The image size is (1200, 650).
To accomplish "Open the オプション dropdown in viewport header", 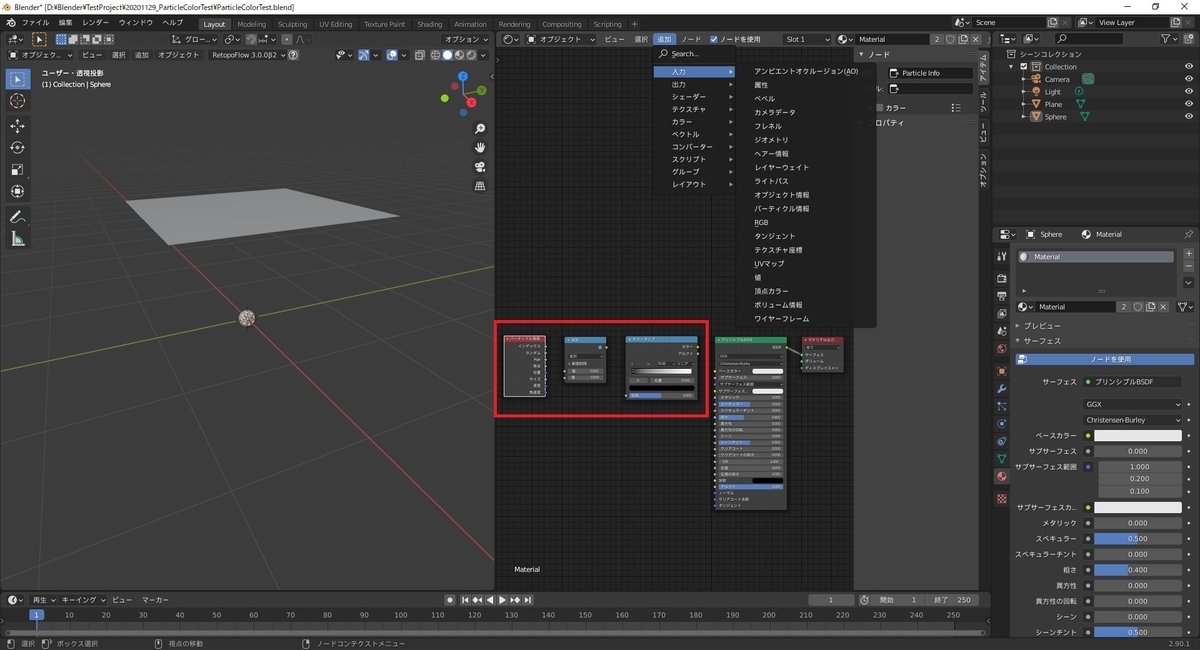I will coord(465,39).
